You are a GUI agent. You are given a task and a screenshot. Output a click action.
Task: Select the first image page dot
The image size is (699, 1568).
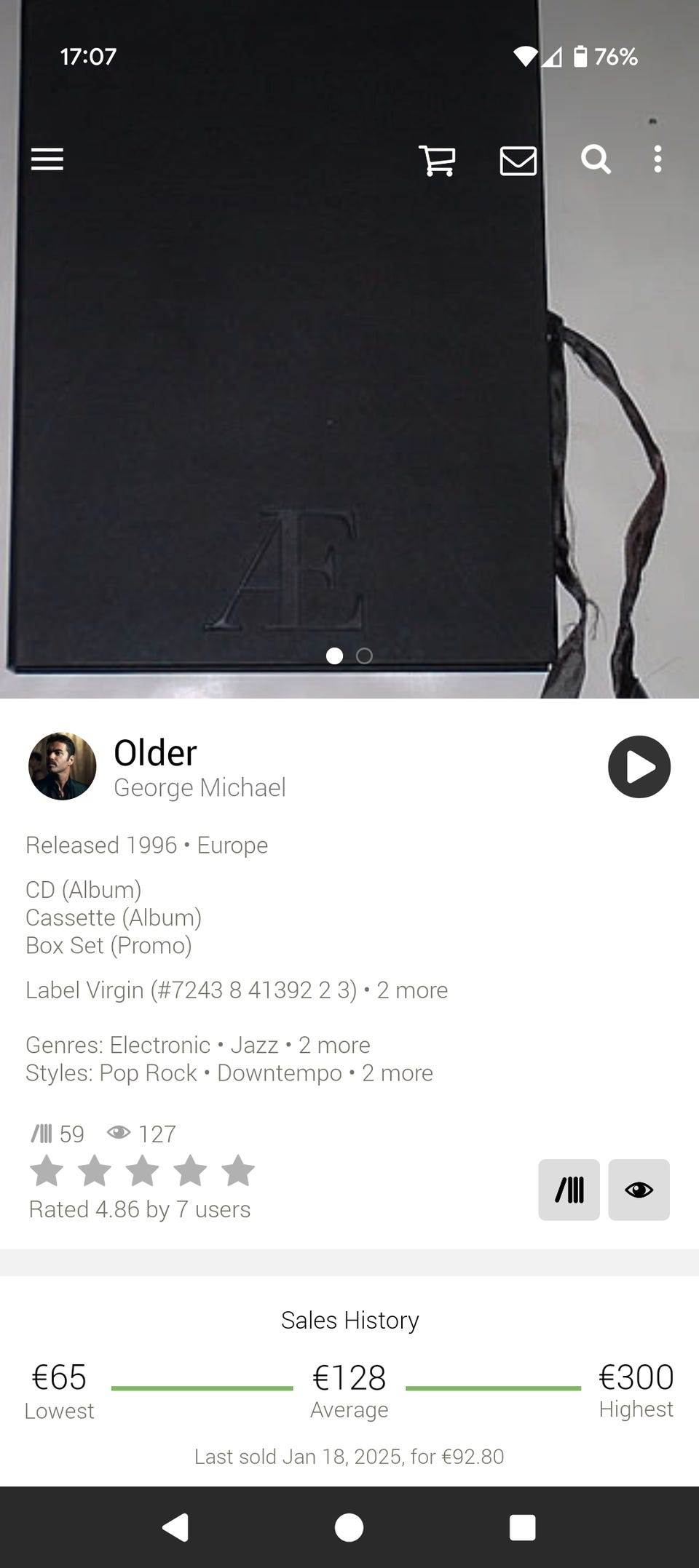click(335, 656)
